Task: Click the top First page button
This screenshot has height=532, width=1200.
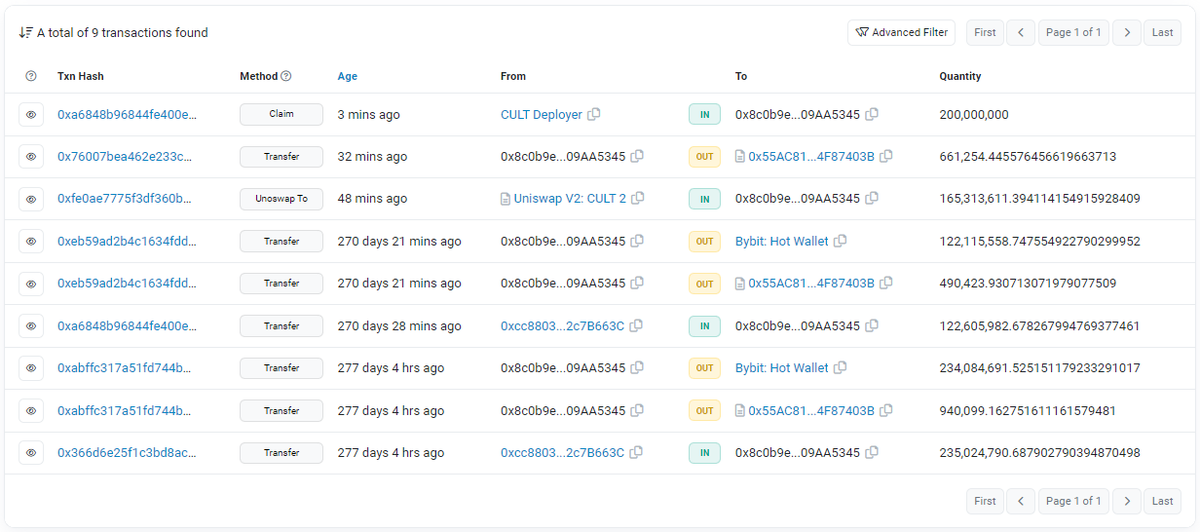Action: pos(985,32)
